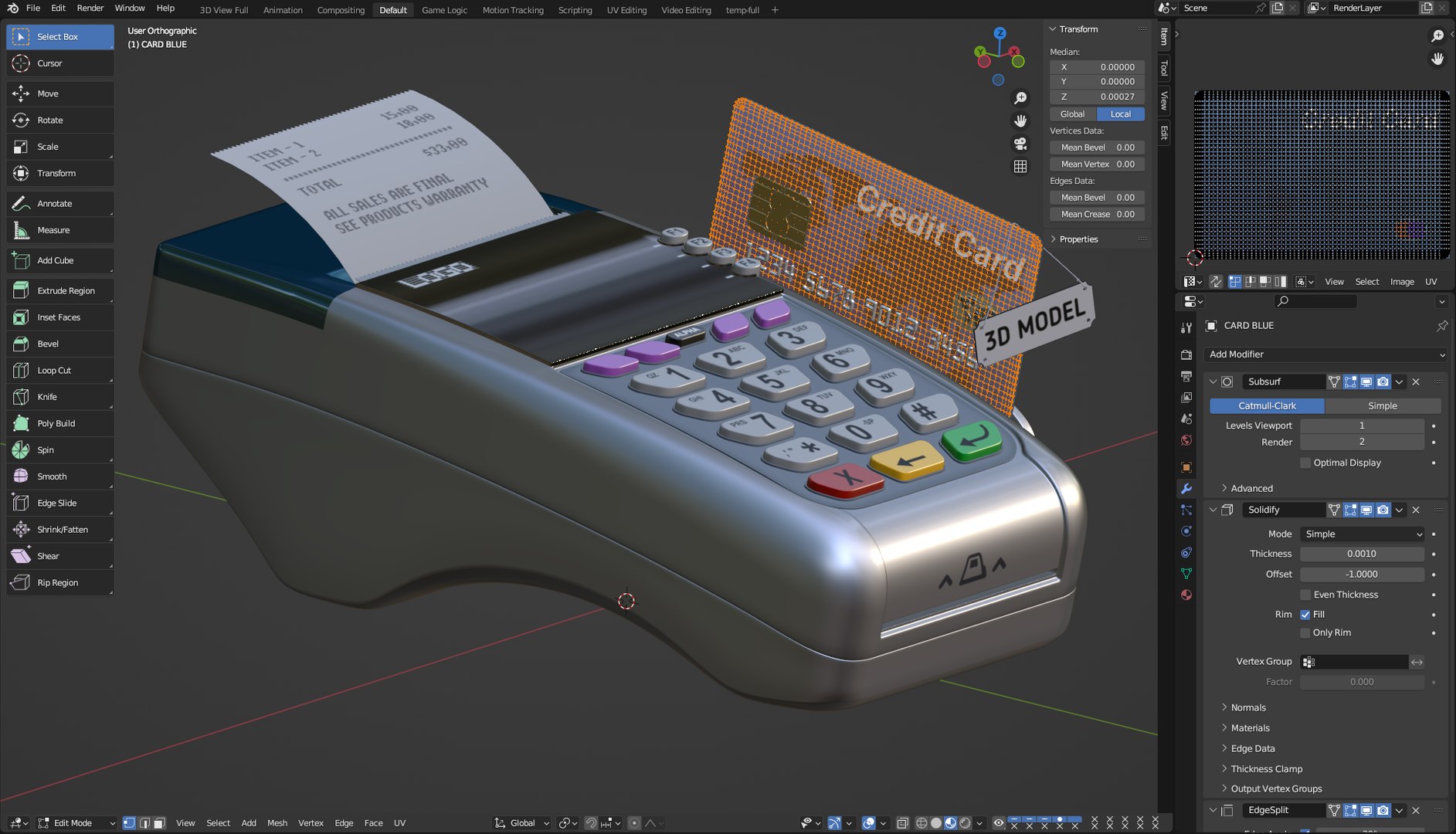Open the Material properties tab icon
Image resolution: width=1456 pixels, height=834 pixels.
[x=1186, y=595]
